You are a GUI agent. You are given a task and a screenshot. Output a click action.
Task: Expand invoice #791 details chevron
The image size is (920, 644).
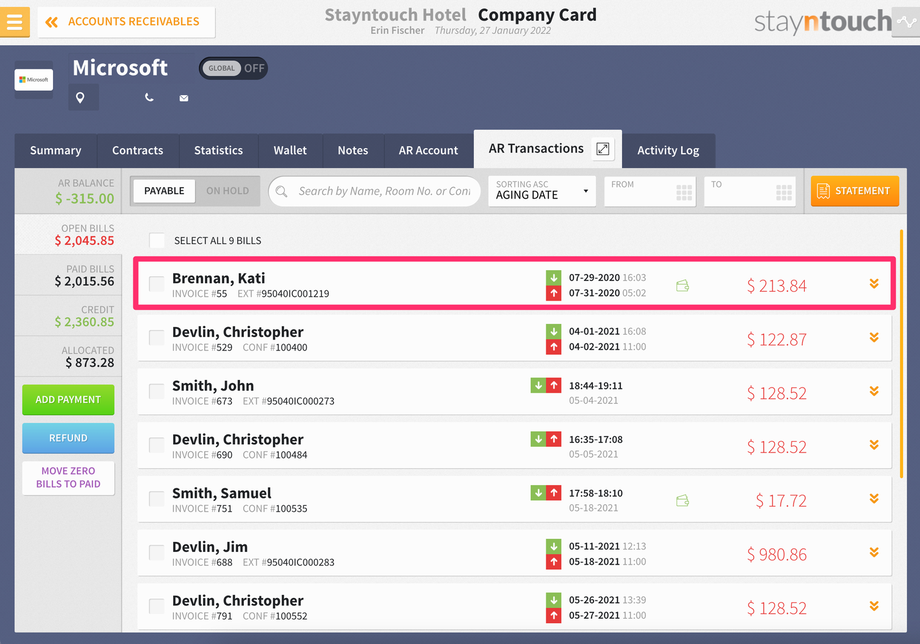874,606
